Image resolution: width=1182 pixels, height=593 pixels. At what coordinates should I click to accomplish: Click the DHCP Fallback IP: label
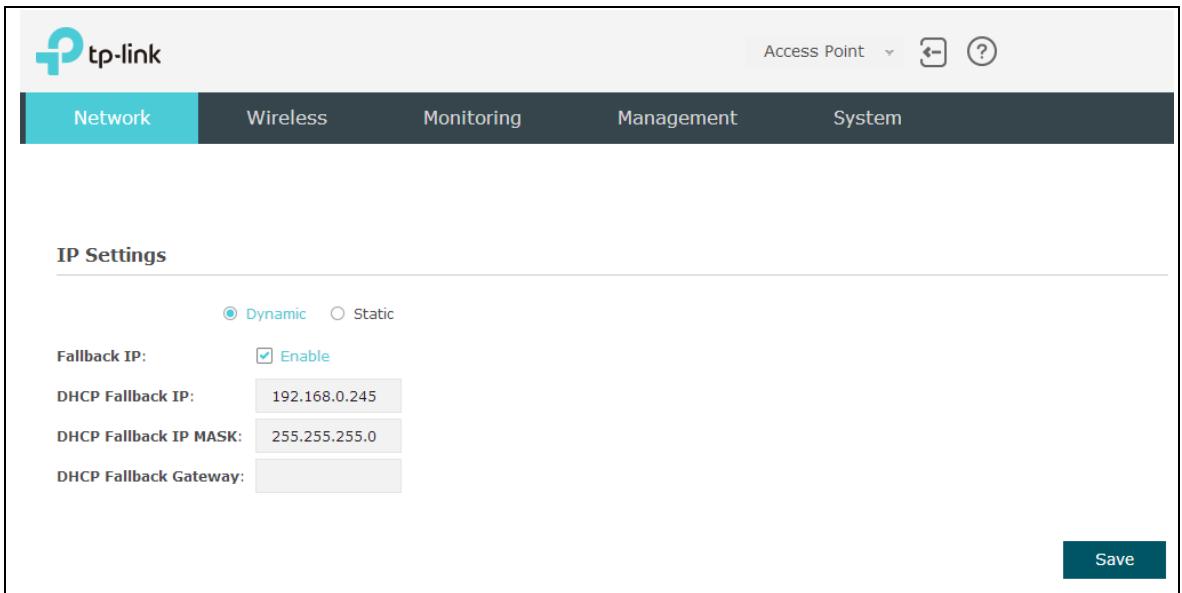click(125, 396)
